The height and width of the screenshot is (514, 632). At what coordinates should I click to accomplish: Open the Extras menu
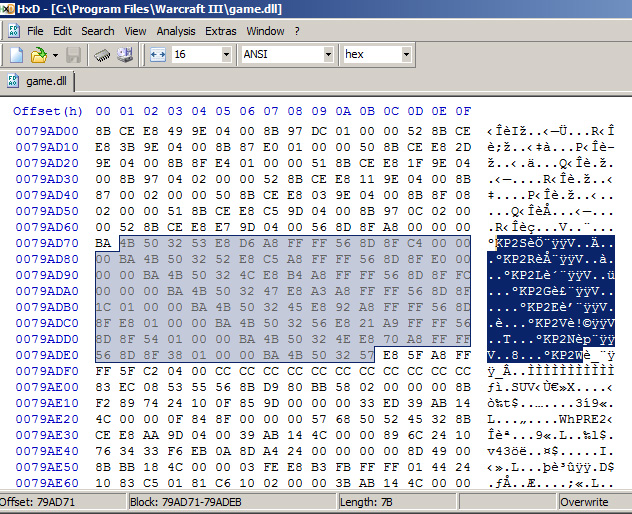click(220, 31)
